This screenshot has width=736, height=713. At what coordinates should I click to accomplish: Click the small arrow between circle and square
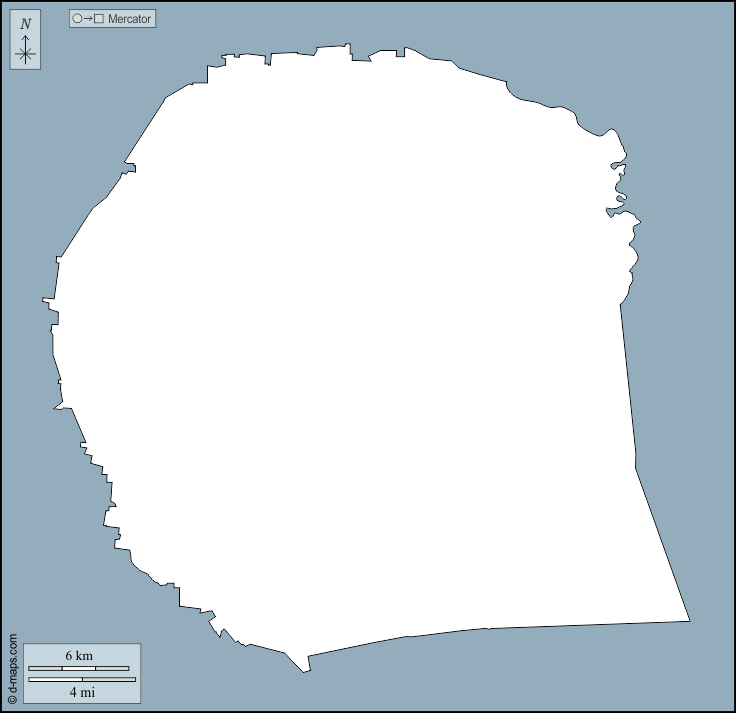click(x=88, y=19)
